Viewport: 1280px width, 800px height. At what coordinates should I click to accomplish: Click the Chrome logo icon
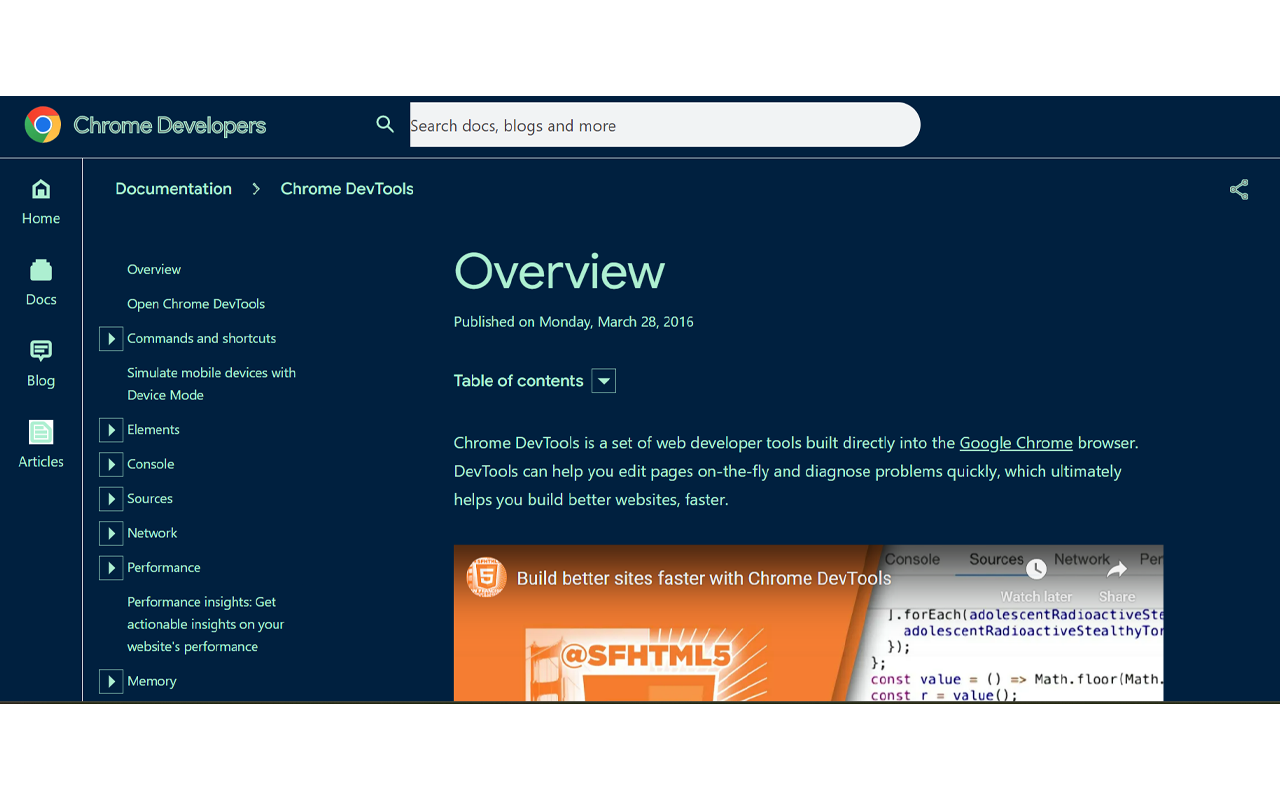[43, 125]
